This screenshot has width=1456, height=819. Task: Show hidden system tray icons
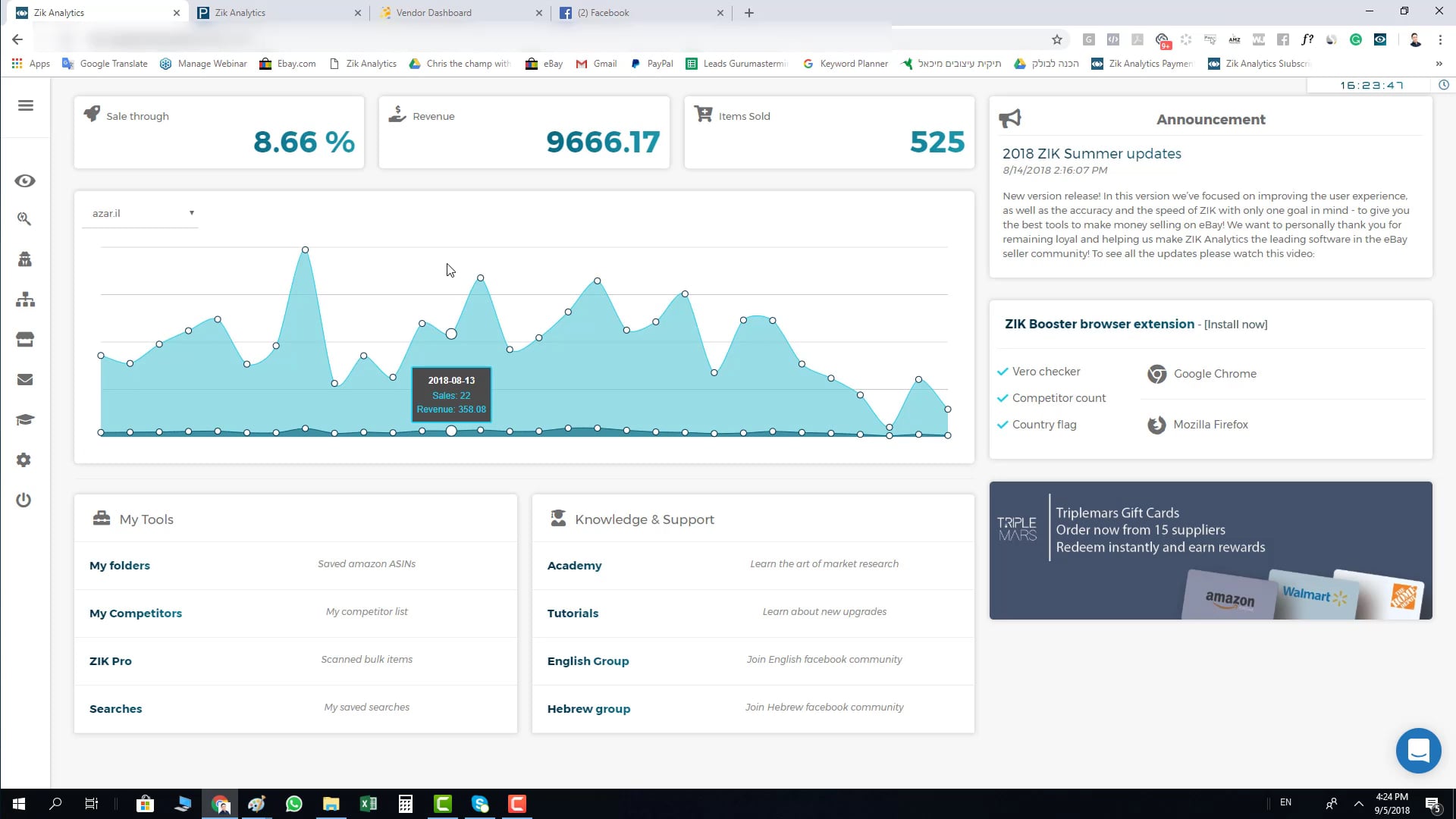1359,803
